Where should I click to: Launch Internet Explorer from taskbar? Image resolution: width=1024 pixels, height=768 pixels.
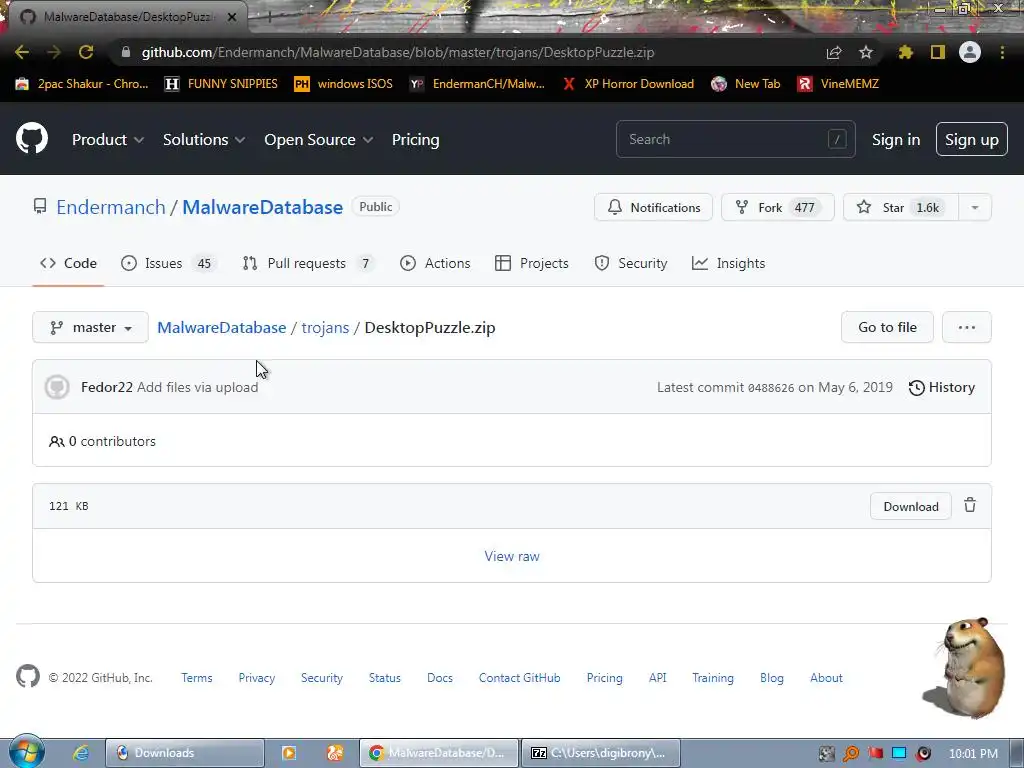click(80, 753)
